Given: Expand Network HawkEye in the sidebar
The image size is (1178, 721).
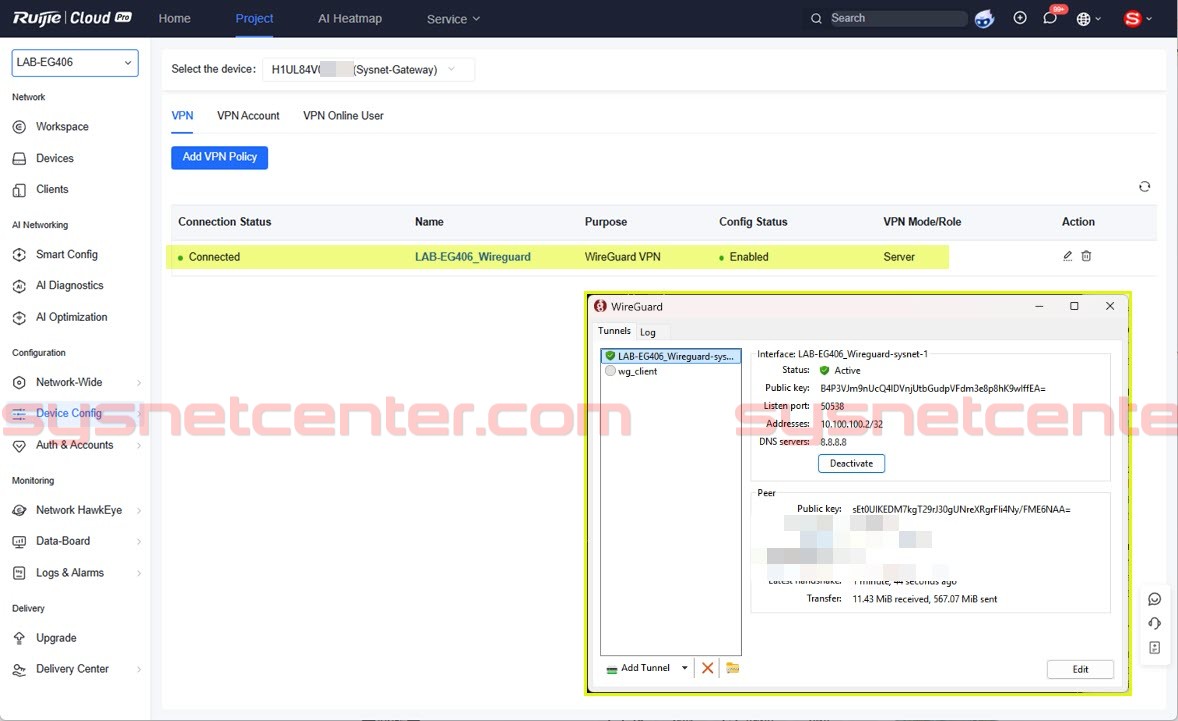Looking at the screenshot, I should (78, 510).
